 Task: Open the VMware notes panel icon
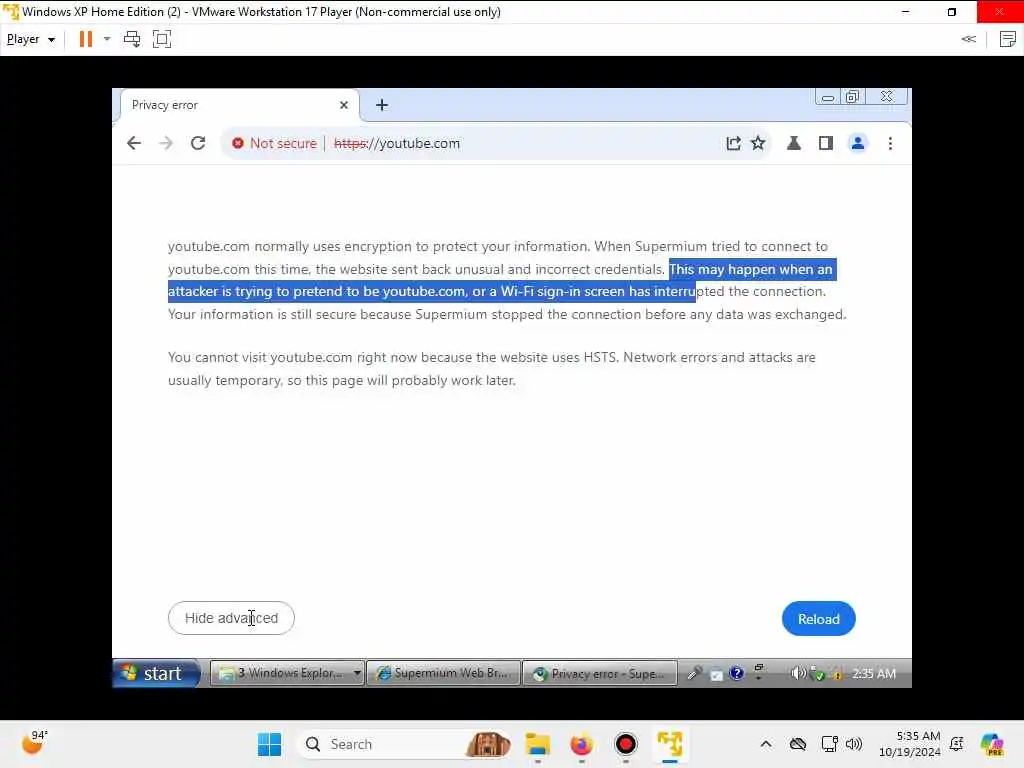1008,39
